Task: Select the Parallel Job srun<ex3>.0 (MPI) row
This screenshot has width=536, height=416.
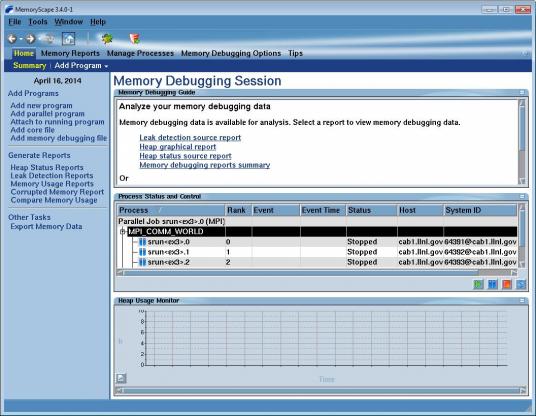Action: point(317,222)
